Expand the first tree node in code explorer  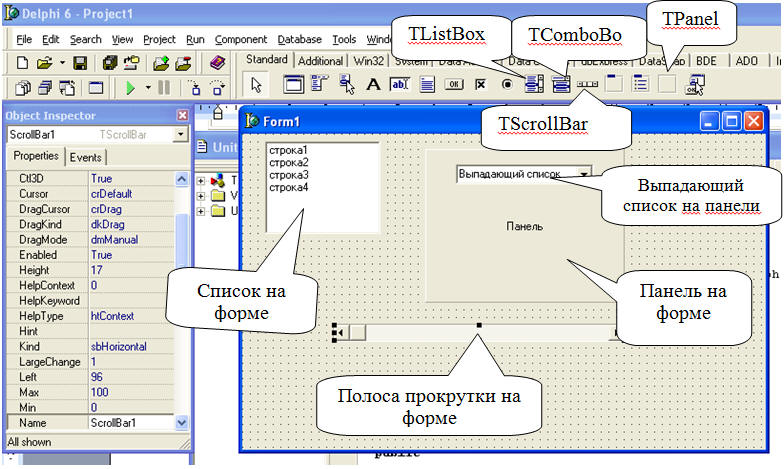(x=201, y=181)
